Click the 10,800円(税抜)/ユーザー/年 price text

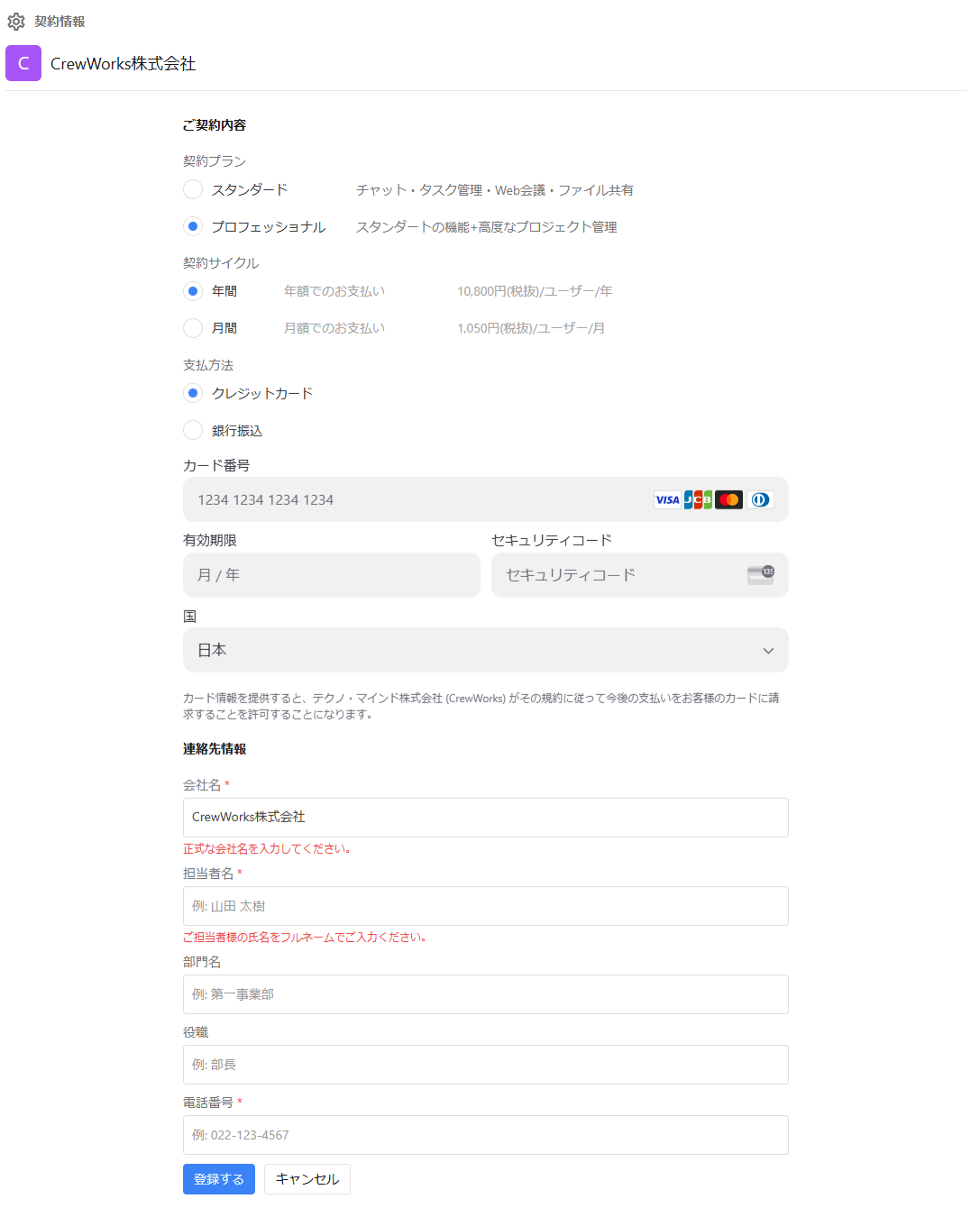point(535,291)
